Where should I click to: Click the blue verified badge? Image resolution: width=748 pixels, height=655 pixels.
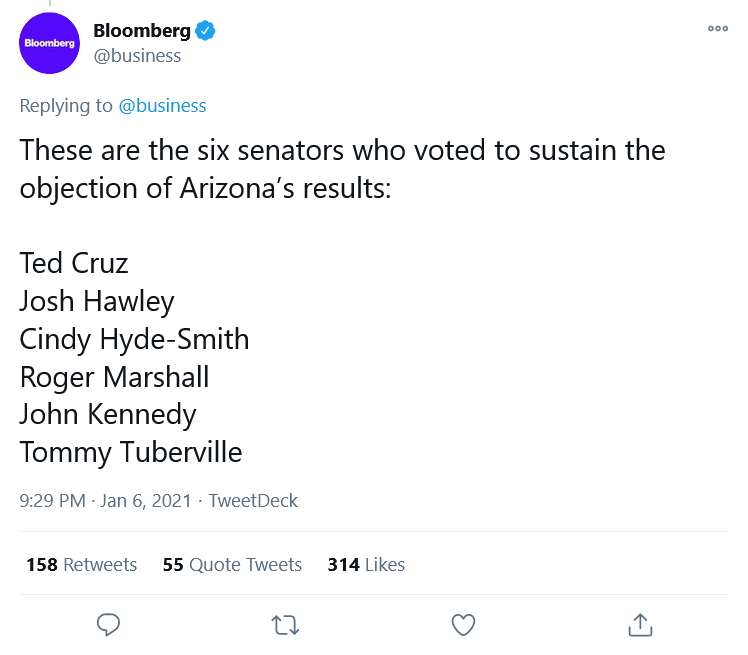(x=205, y=31)
